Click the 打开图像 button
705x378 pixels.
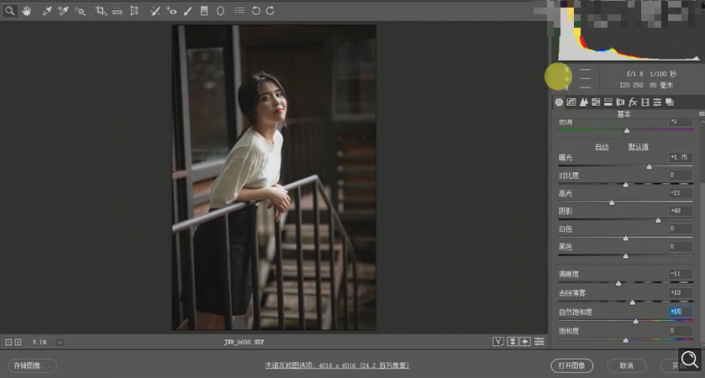tap(572, 365)
